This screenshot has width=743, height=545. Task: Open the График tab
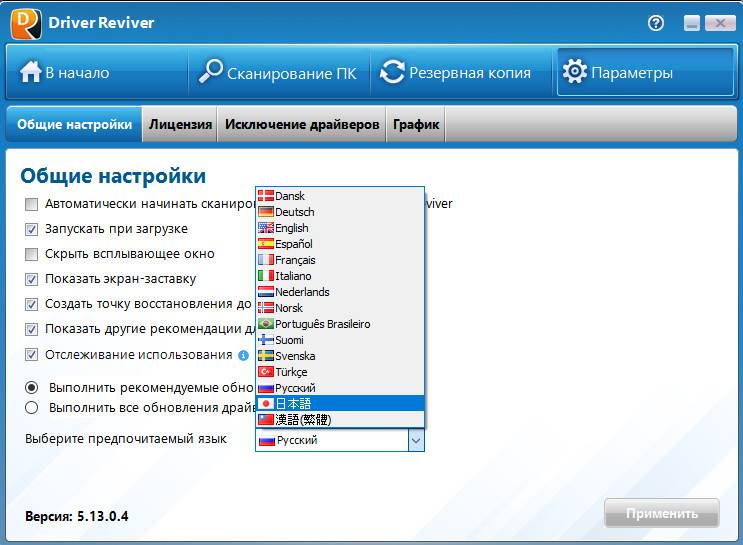pyautogui.click(x=416, y=124)
